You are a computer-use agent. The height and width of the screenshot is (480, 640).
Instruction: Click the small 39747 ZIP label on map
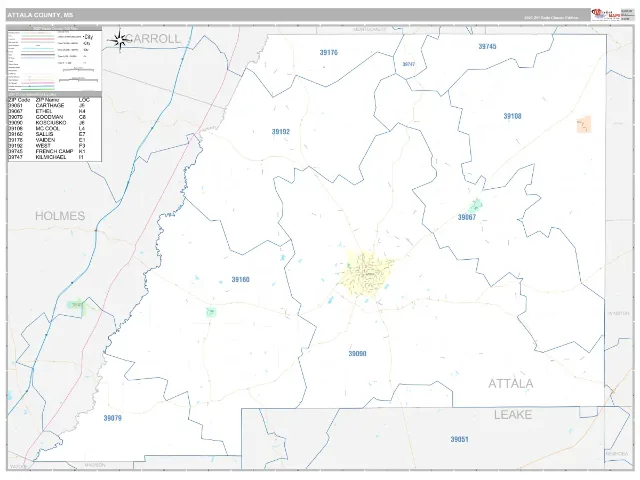409,64
